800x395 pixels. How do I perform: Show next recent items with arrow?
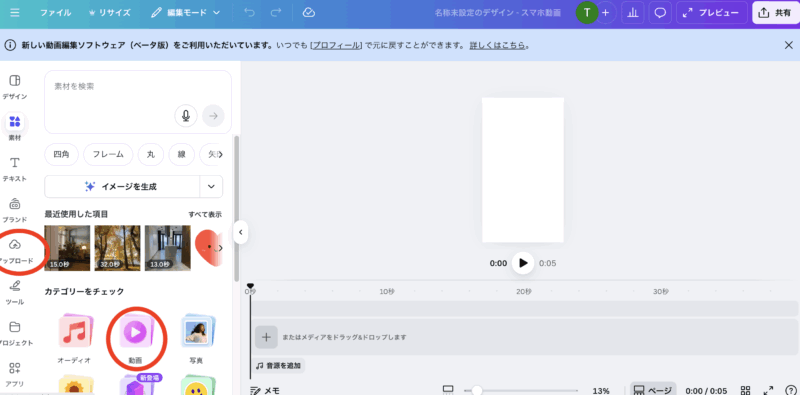pyautogui.click(x=220, y=248)
